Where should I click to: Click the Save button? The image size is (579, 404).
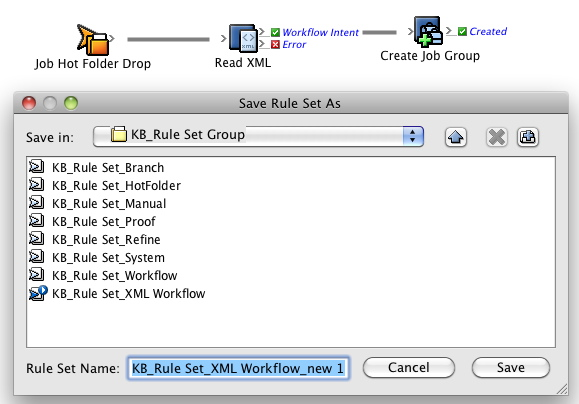point(511,367)
